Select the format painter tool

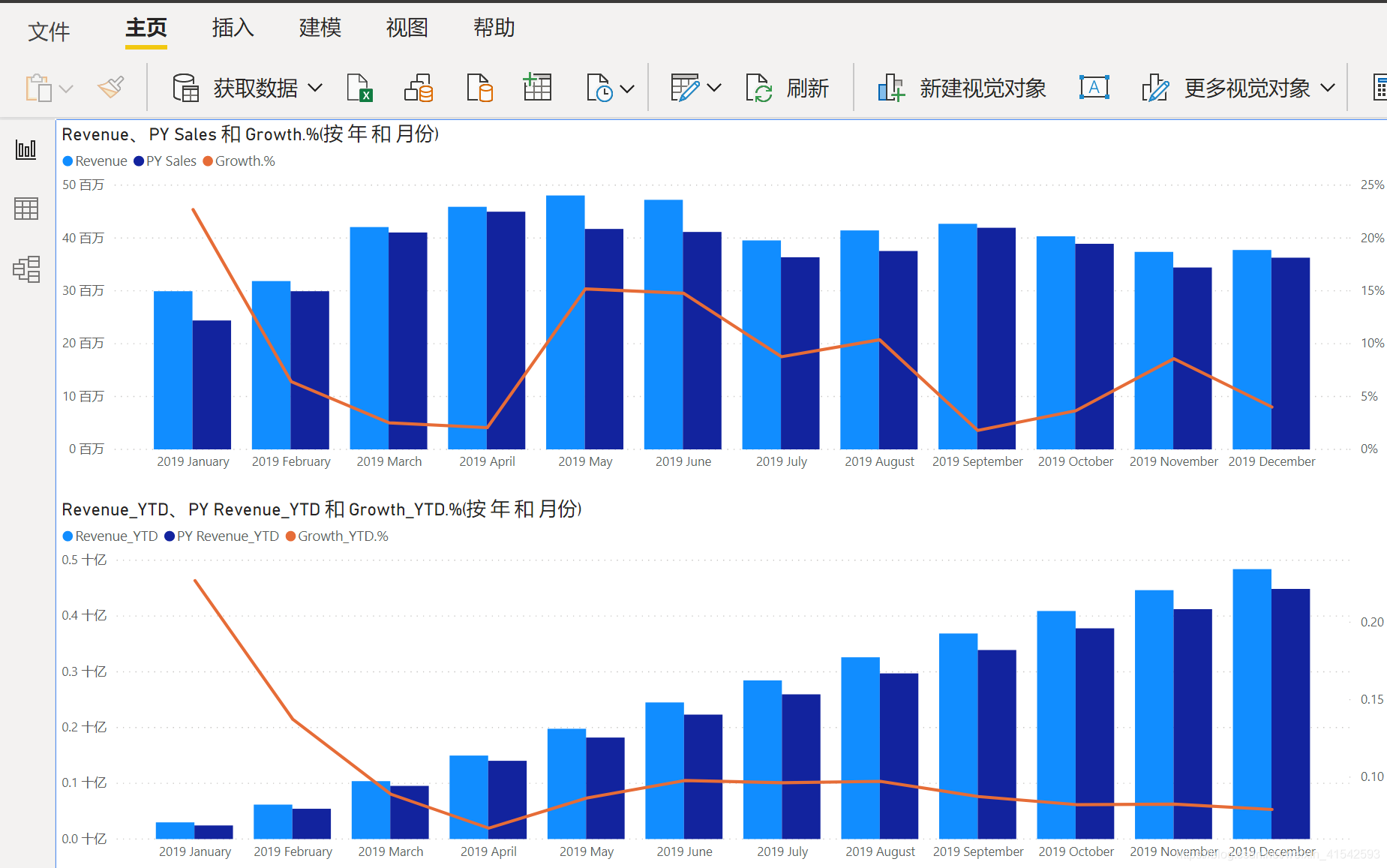pyautogui.click(x=110, y=87)
